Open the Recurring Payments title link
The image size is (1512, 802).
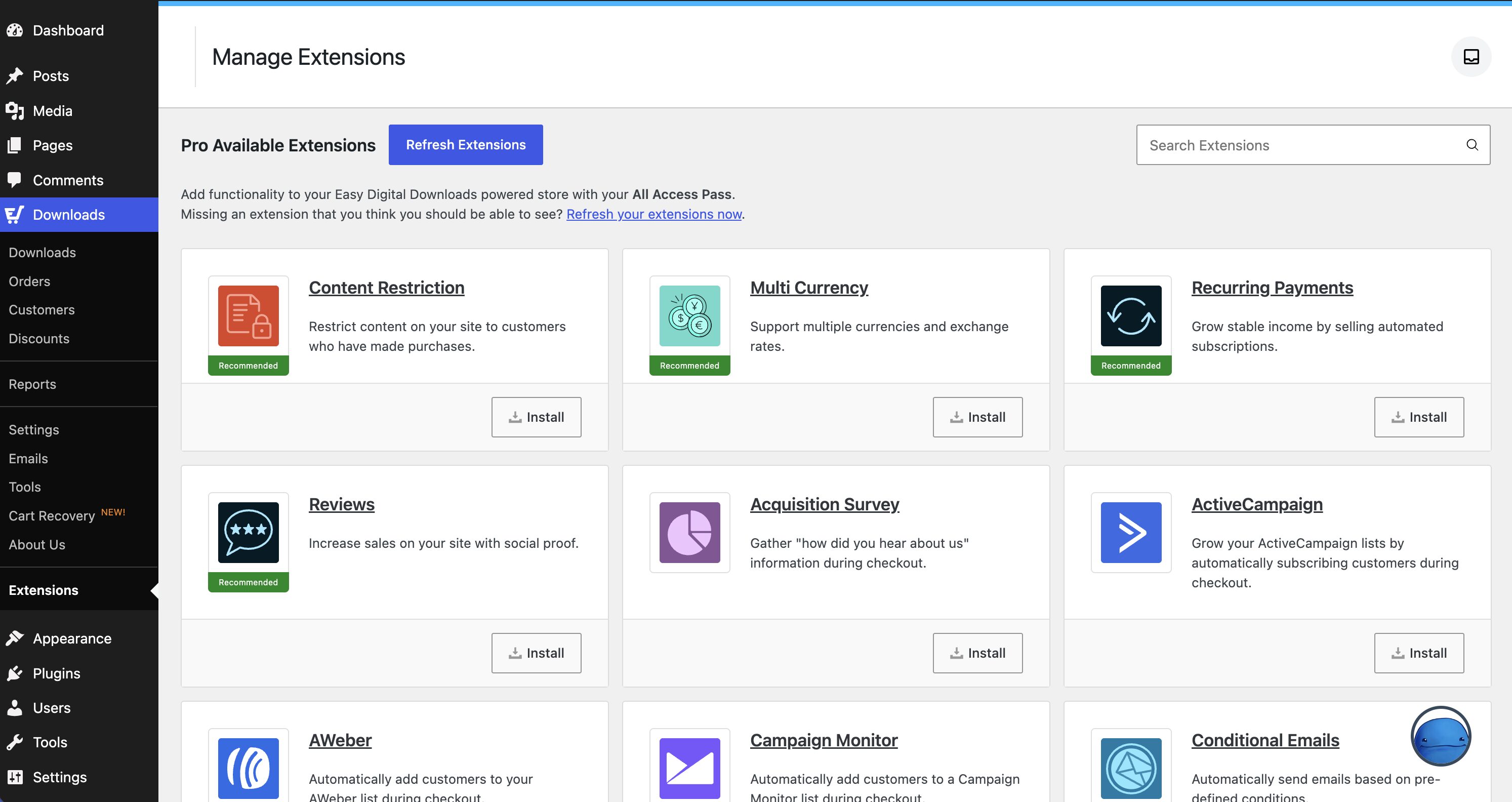pyautogui.click(x=1272, y=288)
